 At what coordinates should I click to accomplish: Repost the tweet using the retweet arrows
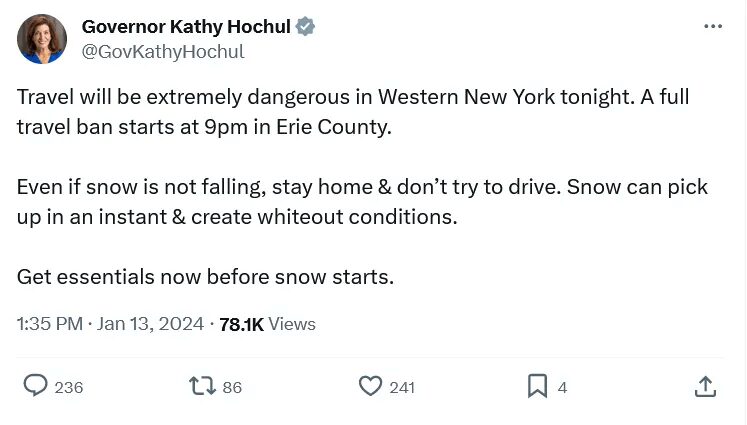point(202,386)
